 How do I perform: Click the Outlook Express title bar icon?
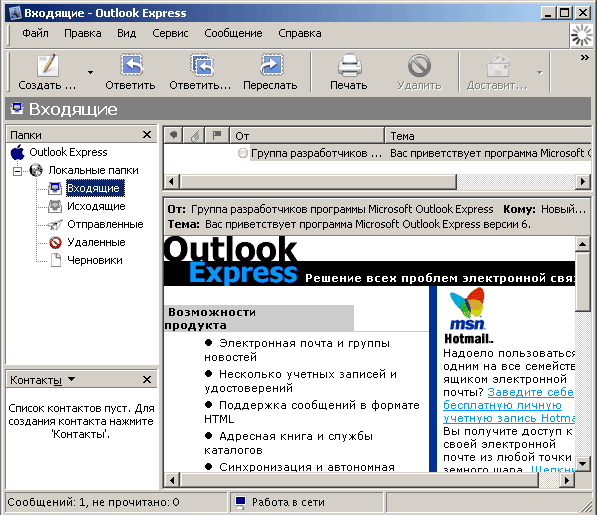pos(15,13)
